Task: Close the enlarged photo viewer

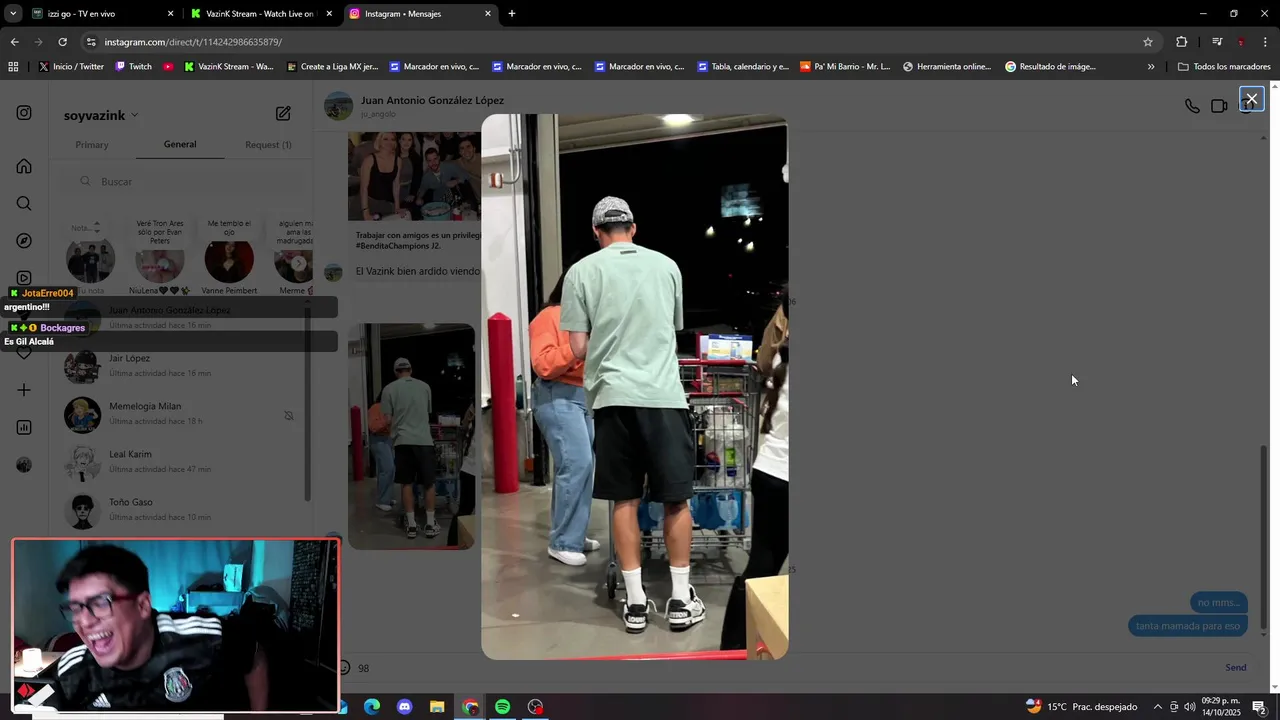Action: (1251, 99)
